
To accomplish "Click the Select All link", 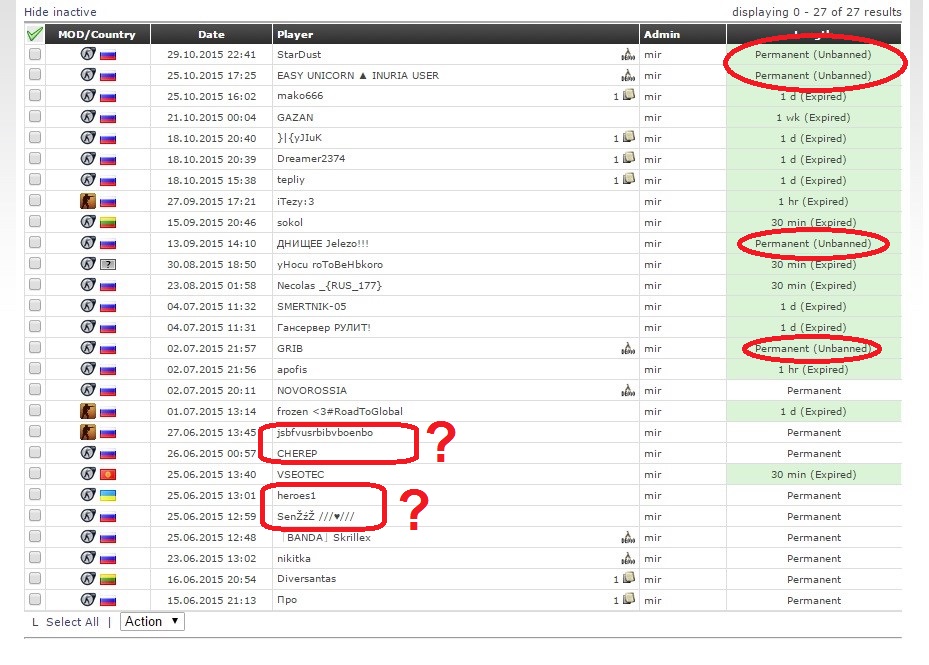I will pos(72,622).
